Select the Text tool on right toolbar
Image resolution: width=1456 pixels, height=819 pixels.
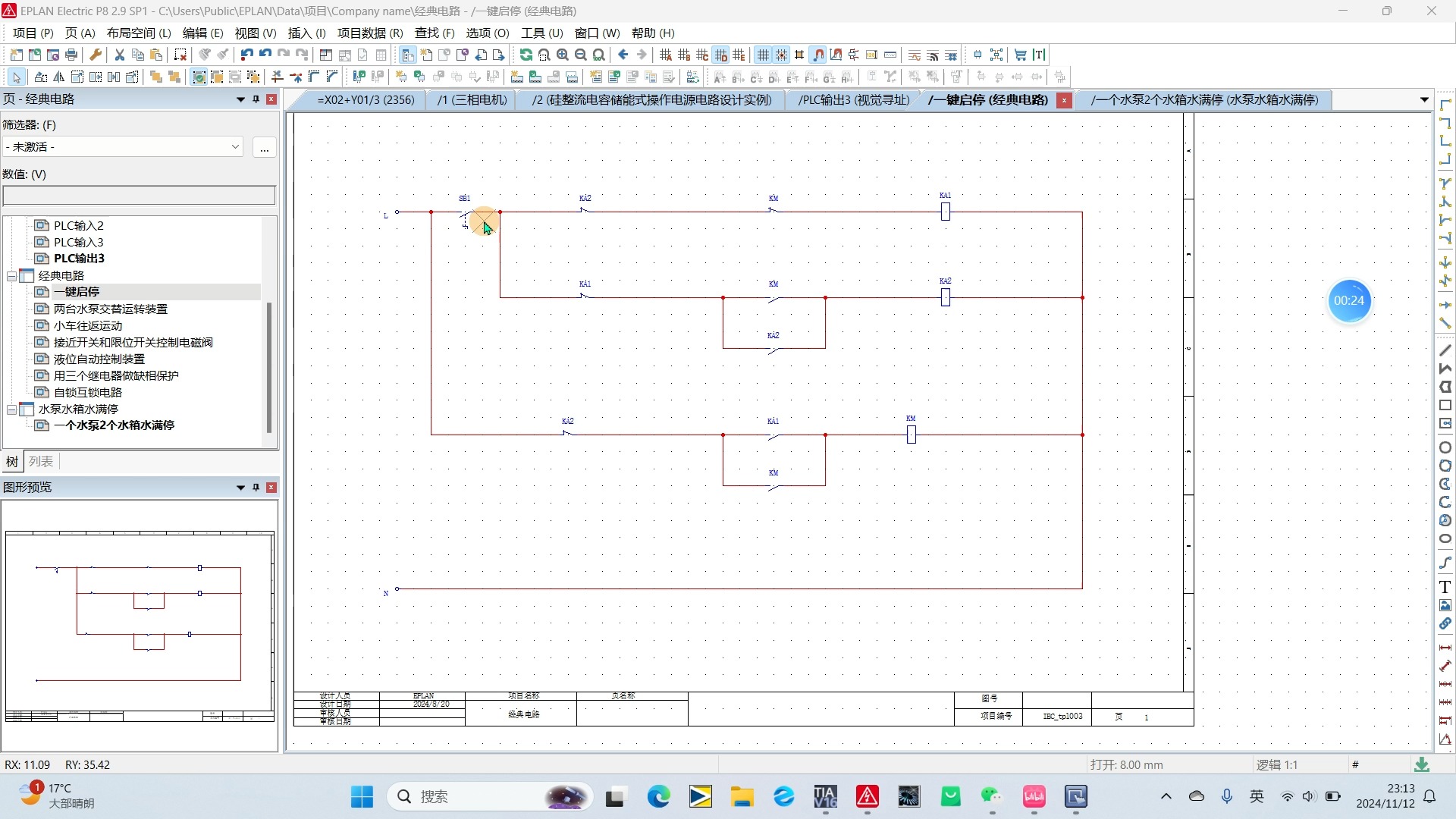1445,587
